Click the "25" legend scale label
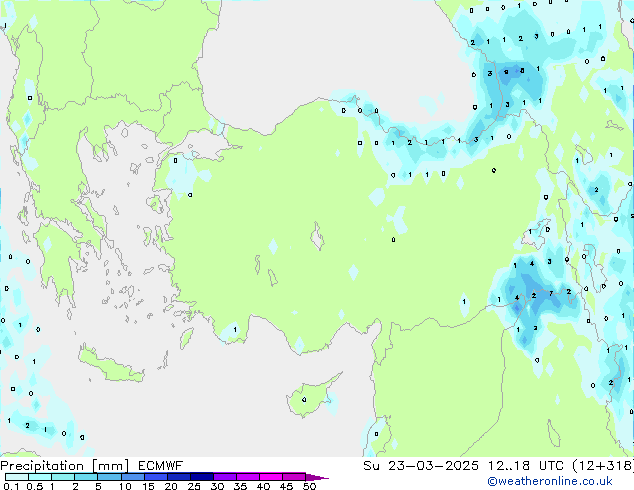 coord(194,486)
